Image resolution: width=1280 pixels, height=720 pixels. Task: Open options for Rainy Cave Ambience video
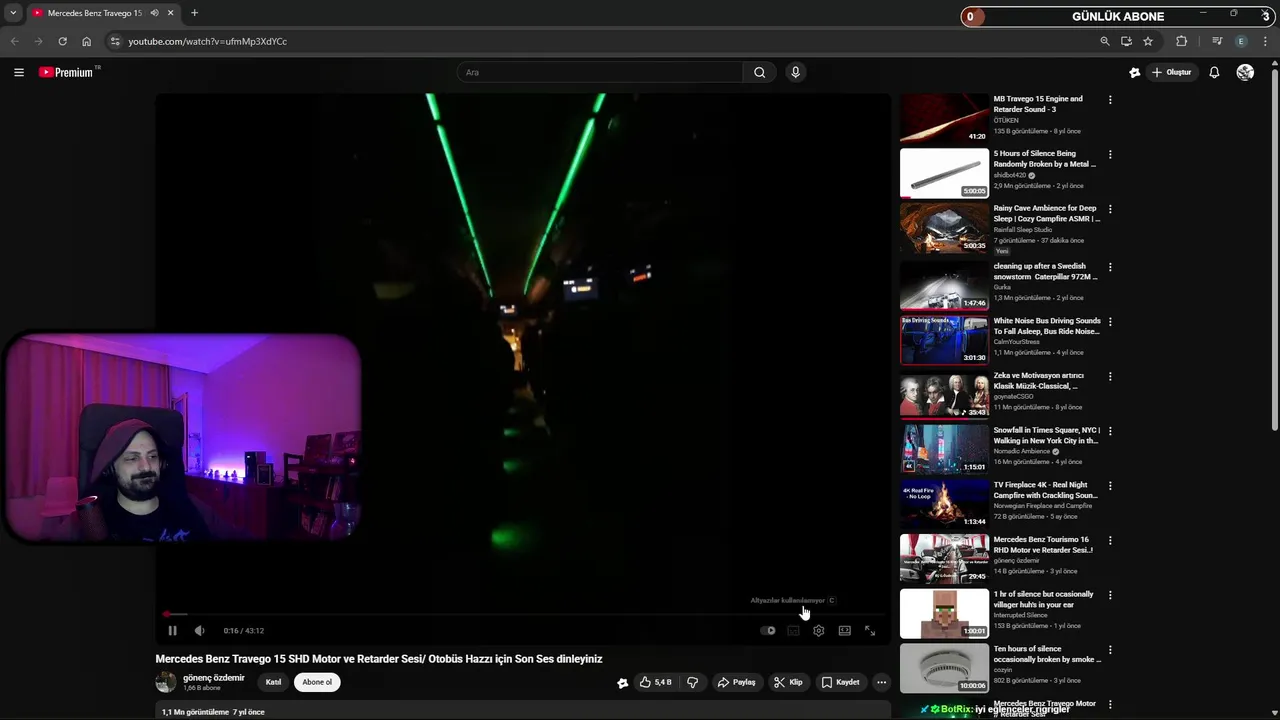(1109, 210)
